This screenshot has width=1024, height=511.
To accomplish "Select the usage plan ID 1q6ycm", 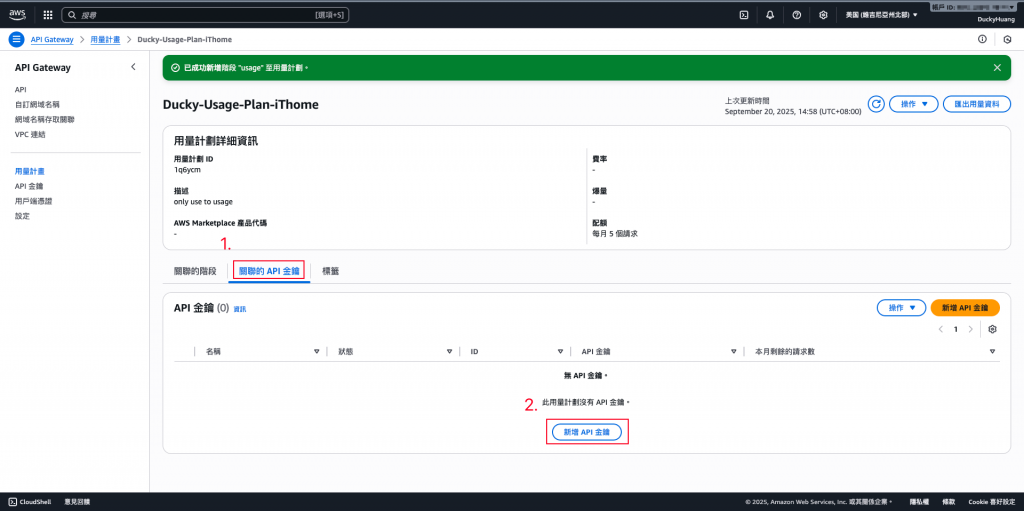I will [187, 169].
